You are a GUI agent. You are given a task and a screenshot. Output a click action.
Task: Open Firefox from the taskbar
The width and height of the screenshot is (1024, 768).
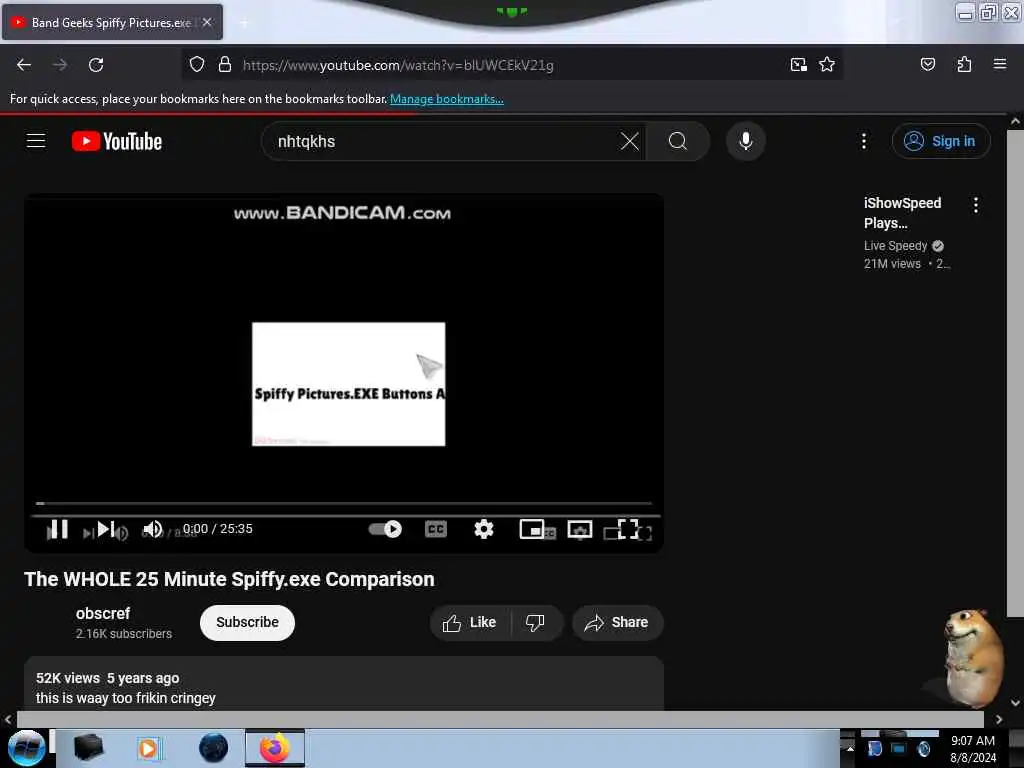(275, 748)
